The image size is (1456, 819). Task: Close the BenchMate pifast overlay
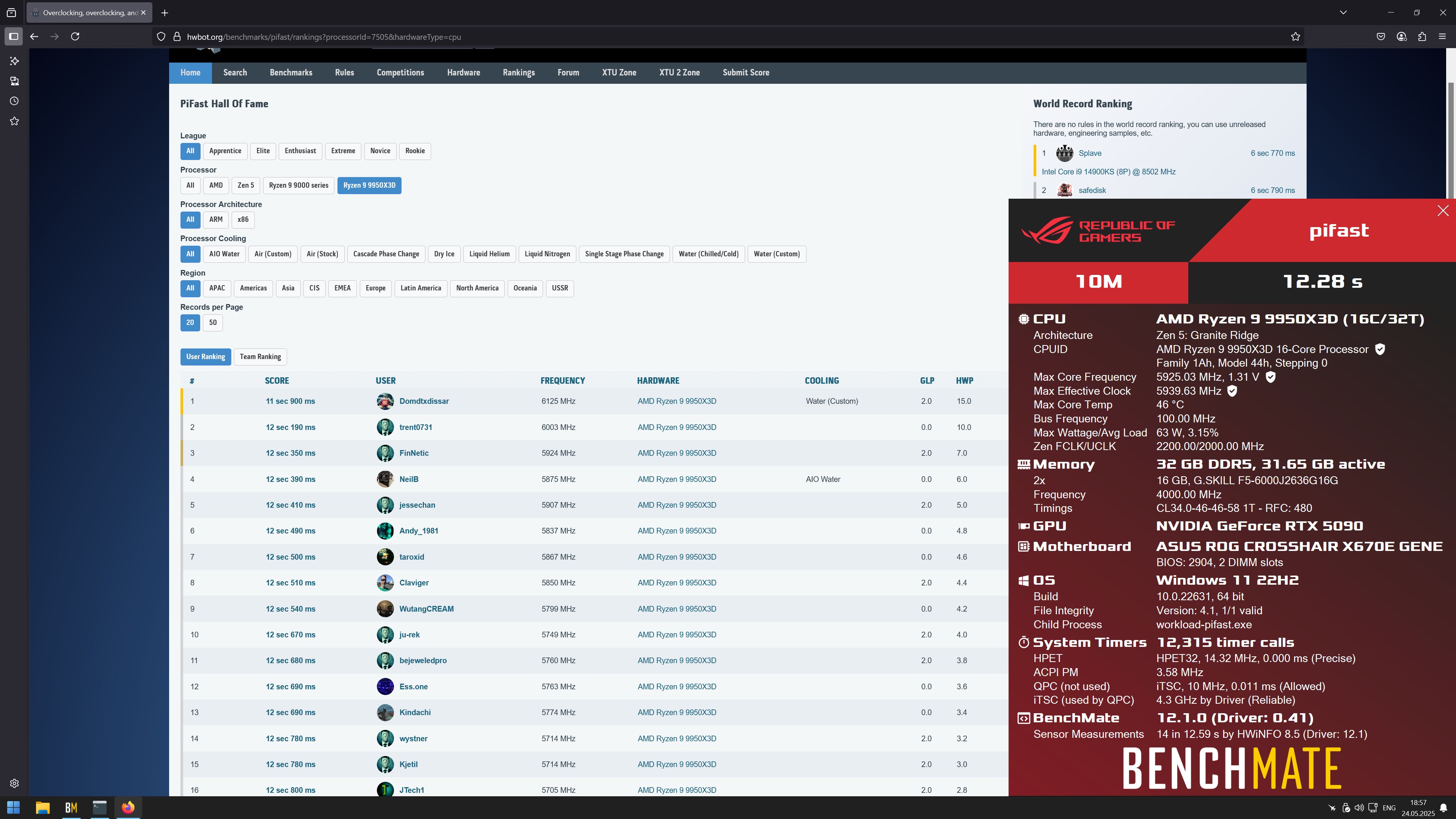click(1443, 211)
